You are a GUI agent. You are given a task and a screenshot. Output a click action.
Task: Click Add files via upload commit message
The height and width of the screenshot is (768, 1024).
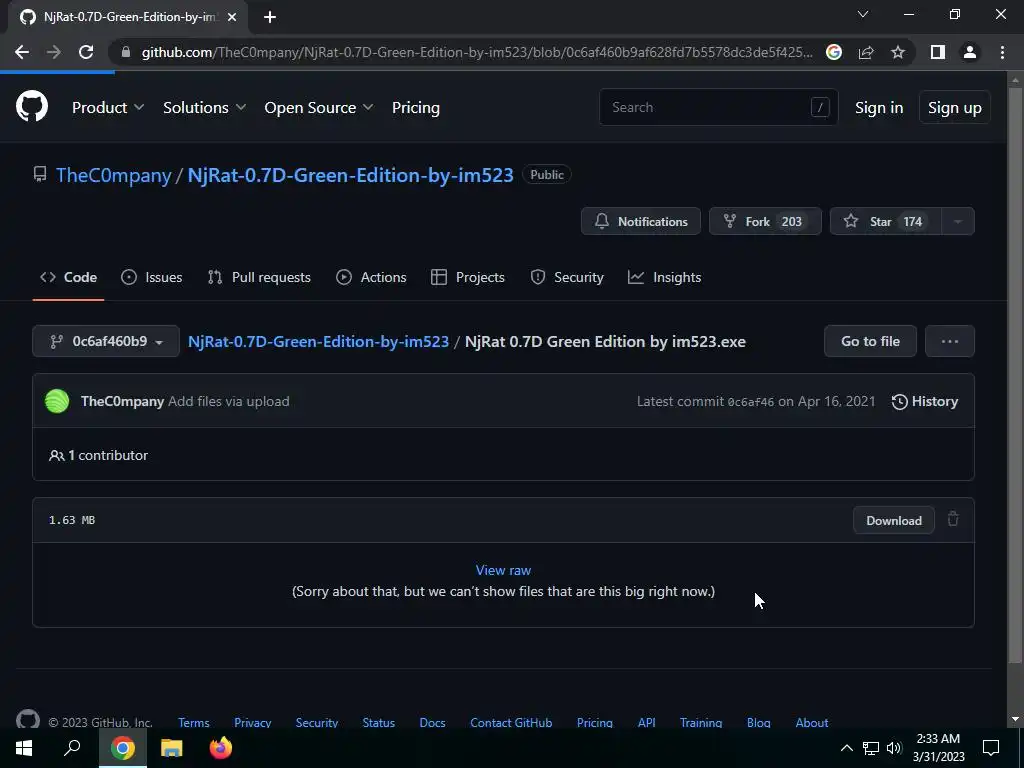tap(229, 401)
